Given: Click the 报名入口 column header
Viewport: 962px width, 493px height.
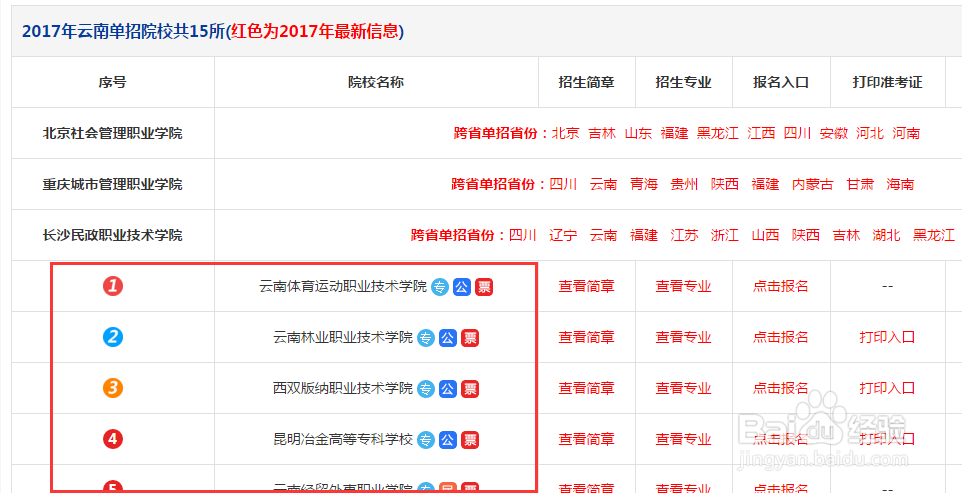Looking at the screenshot, I should click(781, 82).
